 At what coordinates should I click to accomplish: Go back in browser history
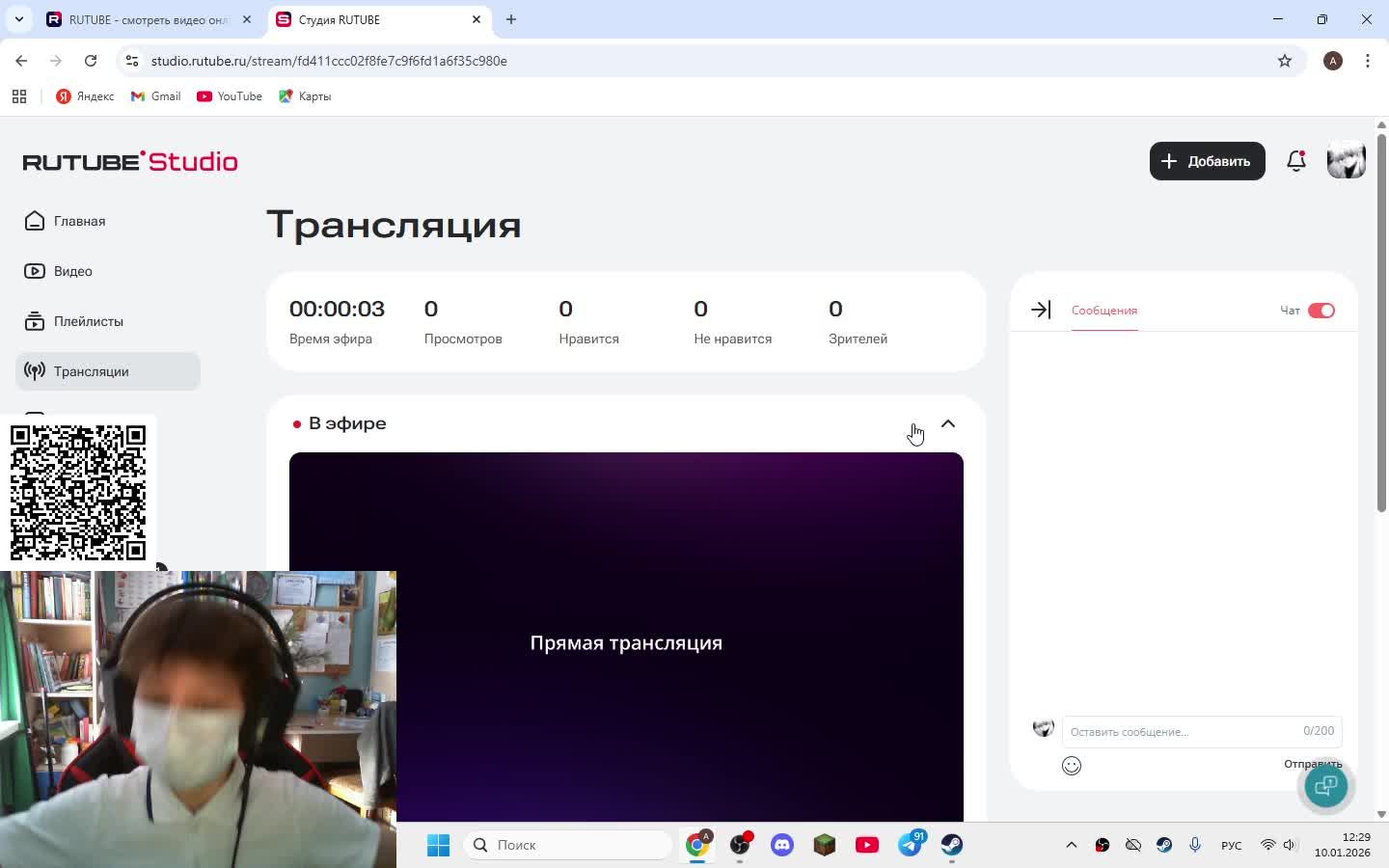[21, 61]
